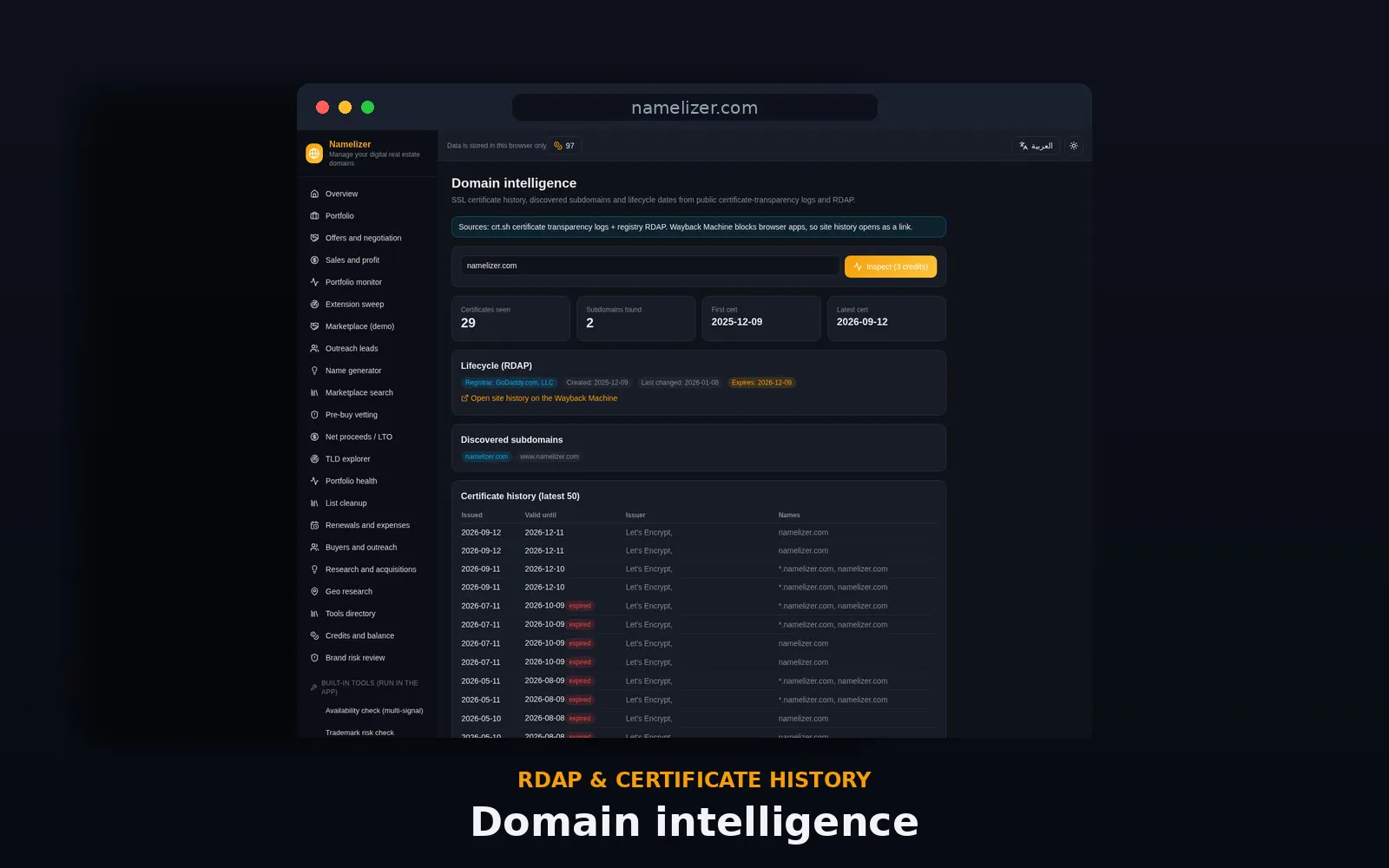Focus the domain input containing namelizer.com
This screenshot has height=868, width=1389.
pos(650,266)
